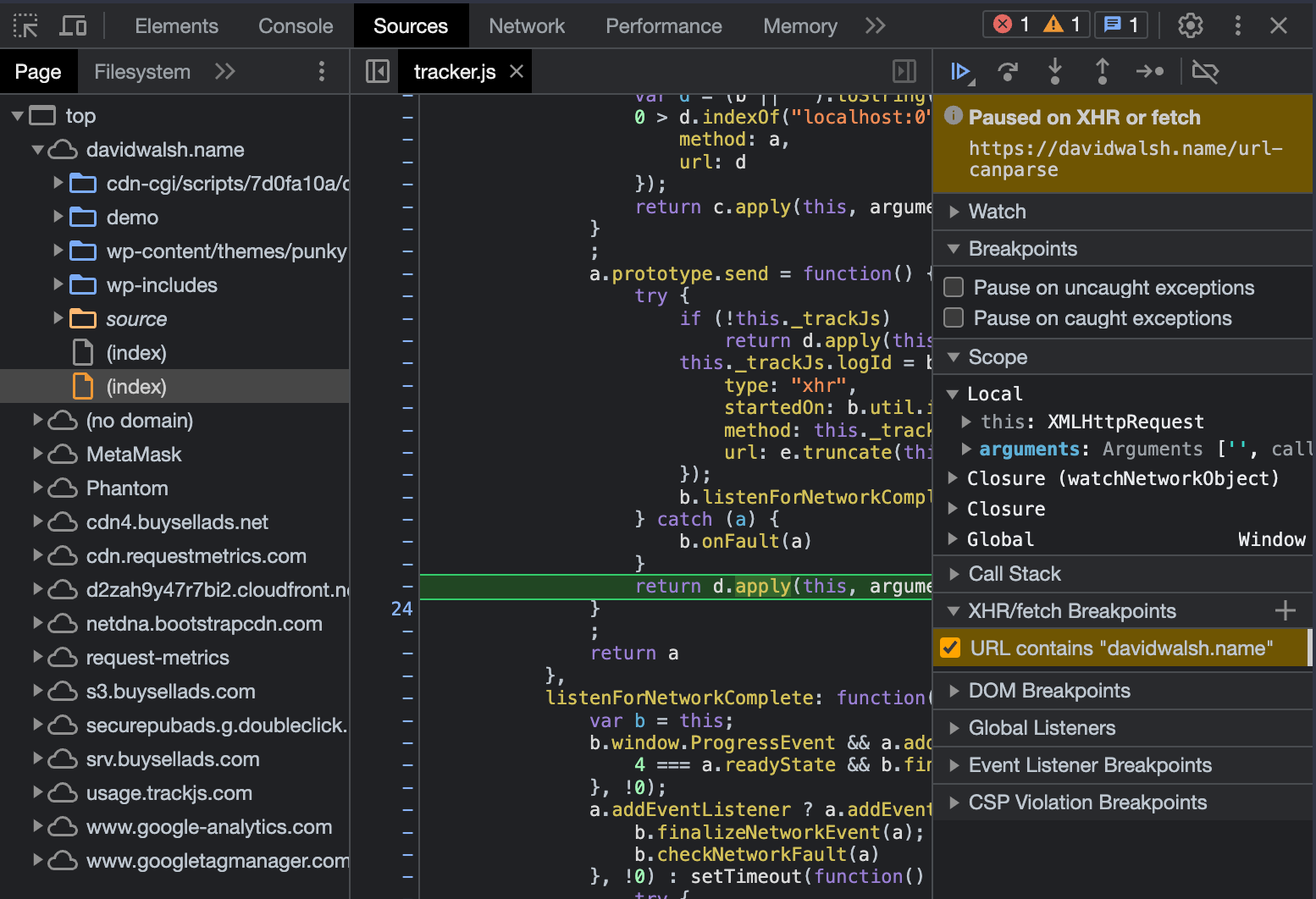The height and width of the screenshot is (899, 1316).
Task: Step out of the current function
Action: click(x=1103, y=72)
